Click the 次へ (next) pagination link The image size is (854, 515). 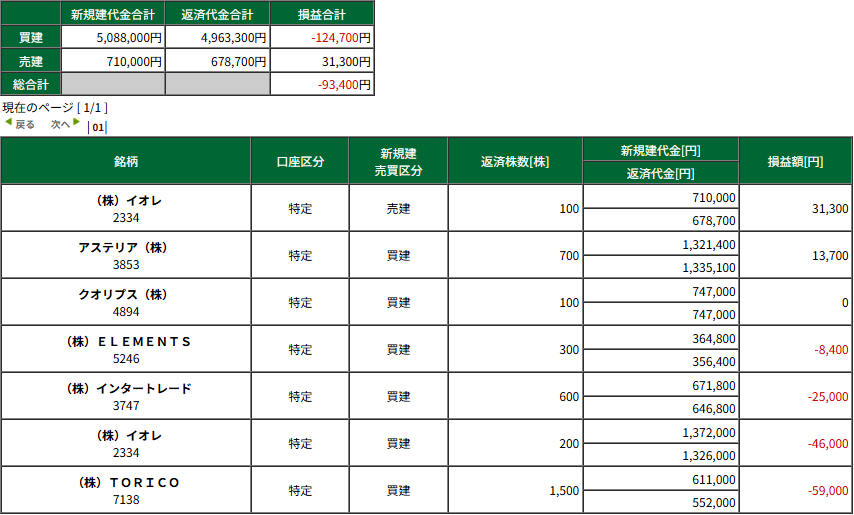tap(60, 124)
